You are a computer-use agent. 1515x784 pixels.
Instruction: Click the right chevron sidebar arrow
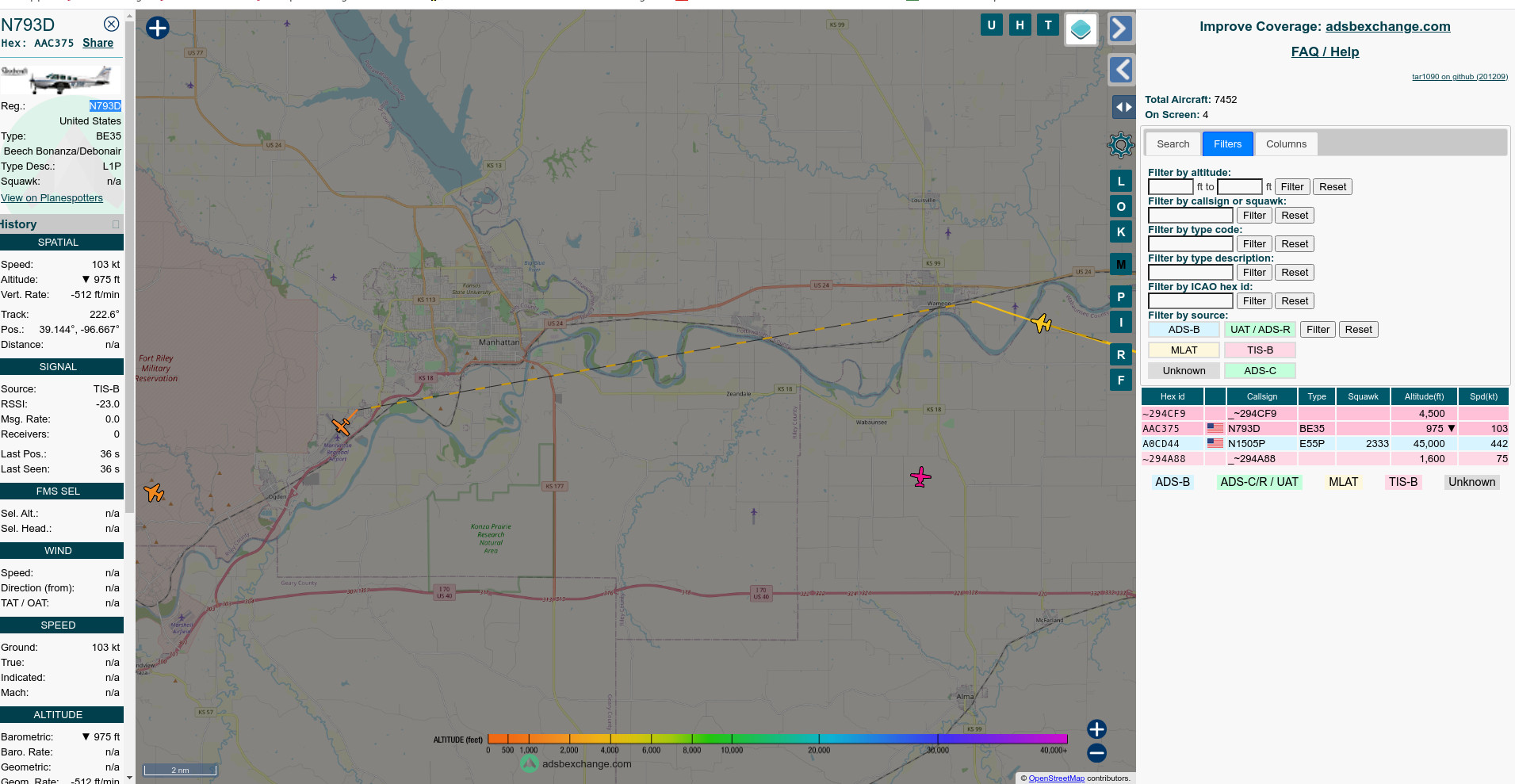click(x=1120, y=29)
